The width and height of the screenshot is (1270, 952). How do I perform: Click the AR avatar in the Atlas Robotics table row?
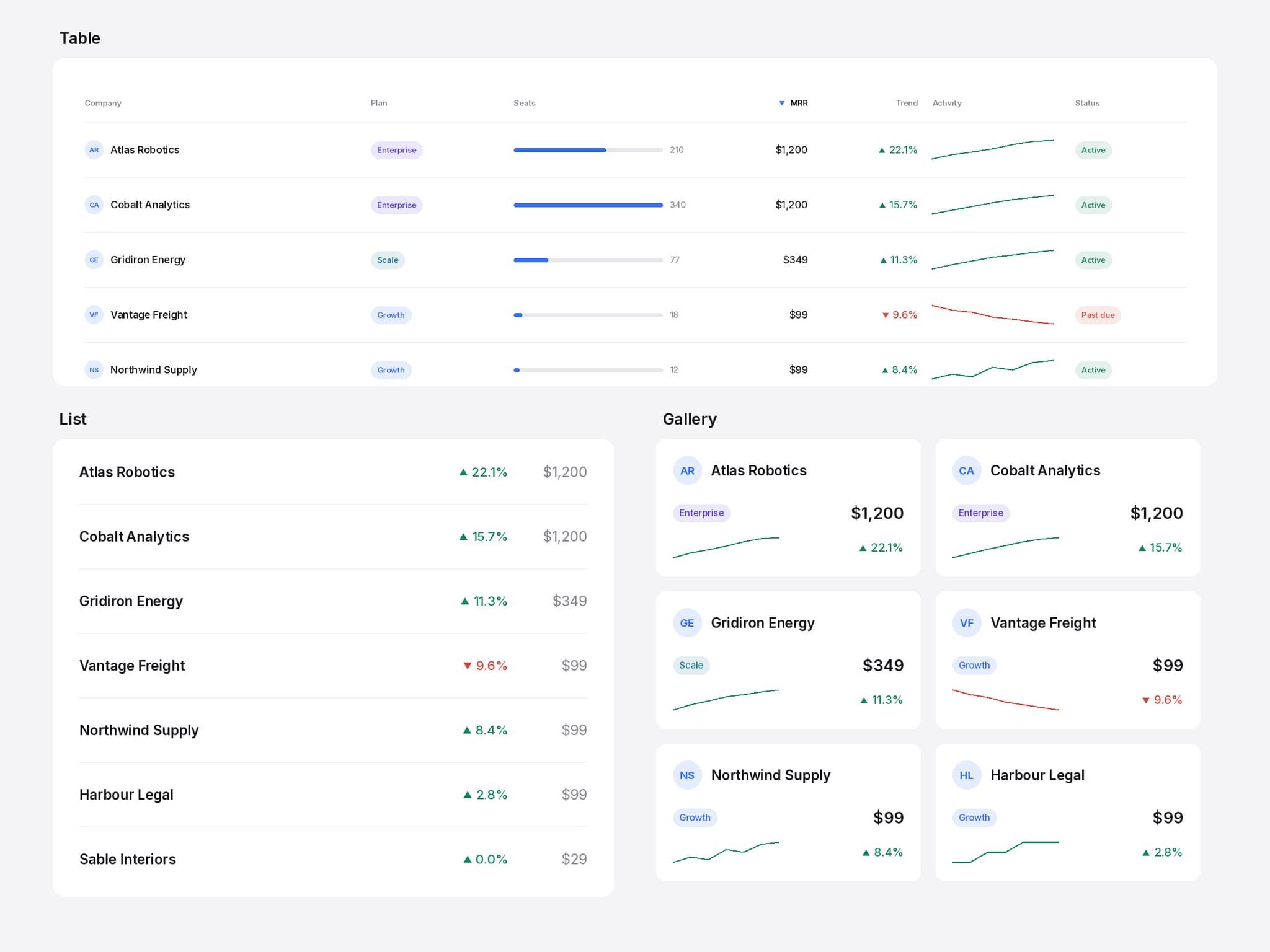coord(94,150)
